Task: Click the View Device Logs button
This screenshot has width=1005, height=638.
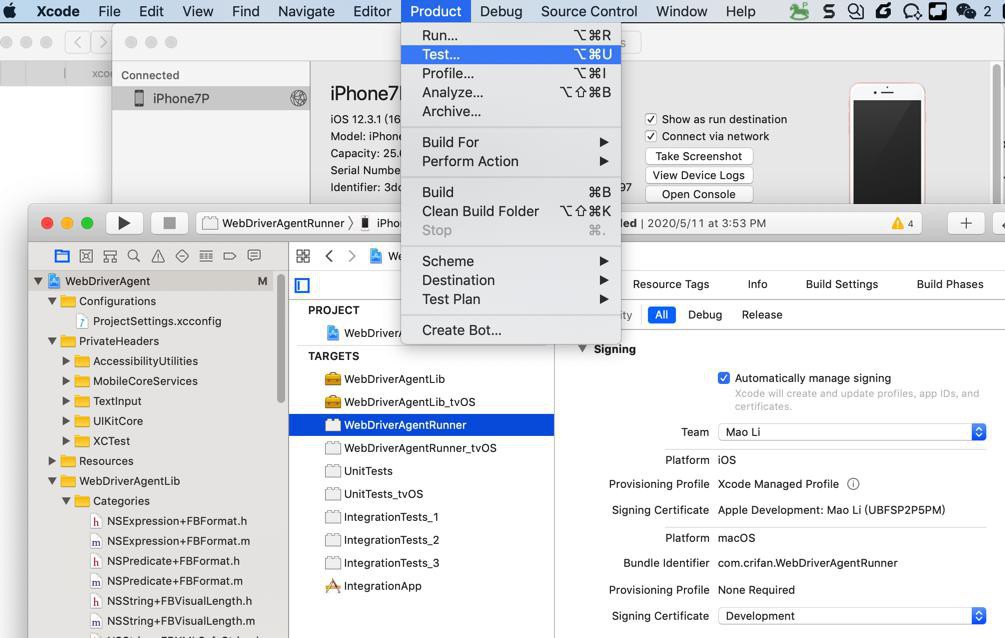Action: tap(699, 175)
